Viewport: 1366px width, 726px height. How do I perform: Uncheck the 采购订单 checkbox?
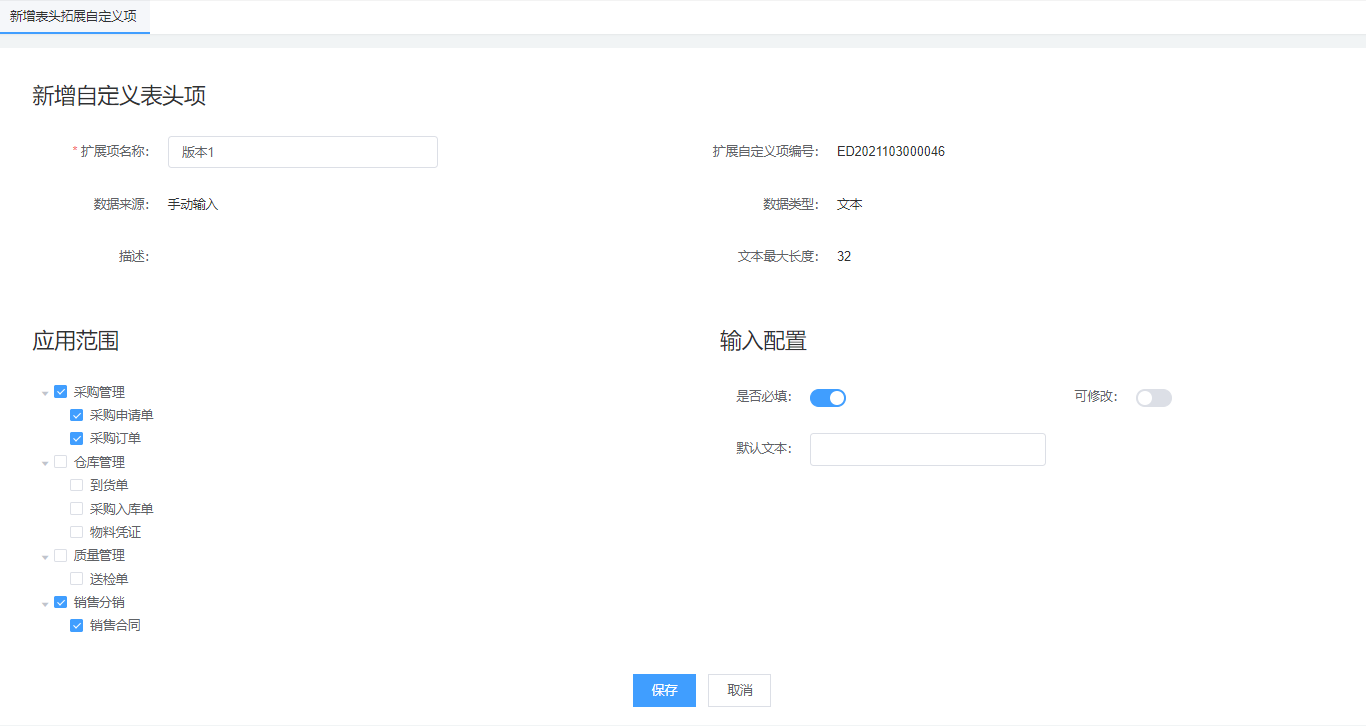coord(77,438)
